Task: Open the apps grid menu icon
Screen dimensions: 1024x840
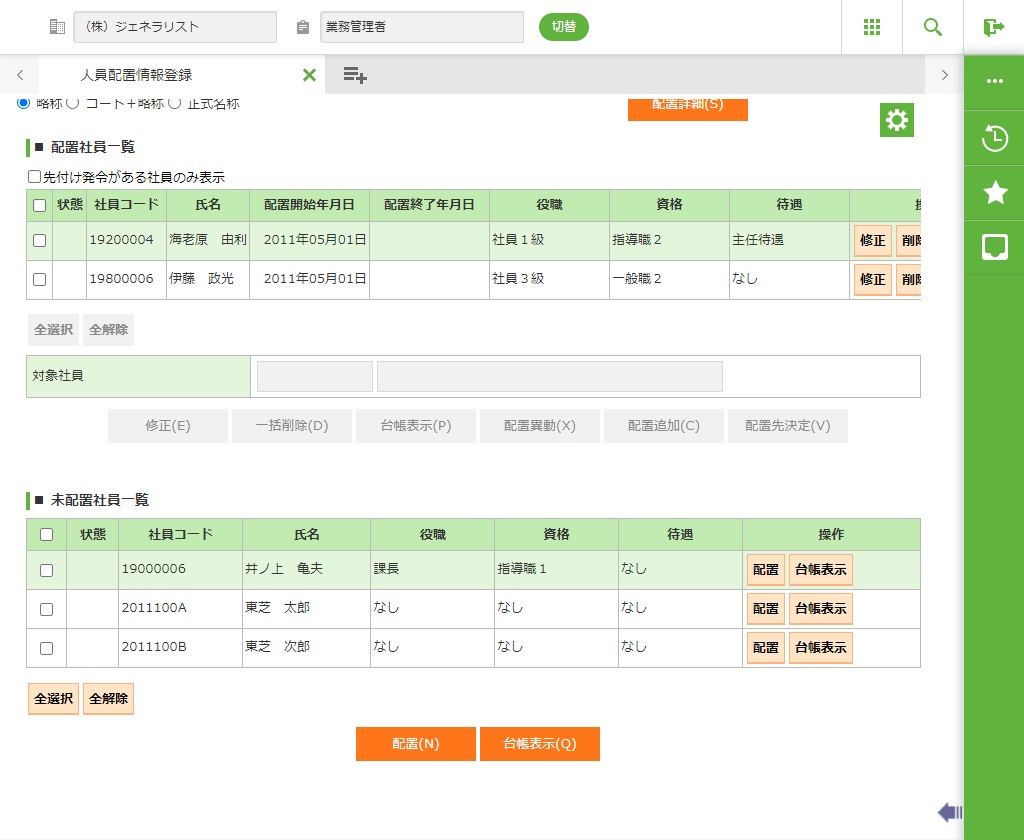Action: point(872,27)
